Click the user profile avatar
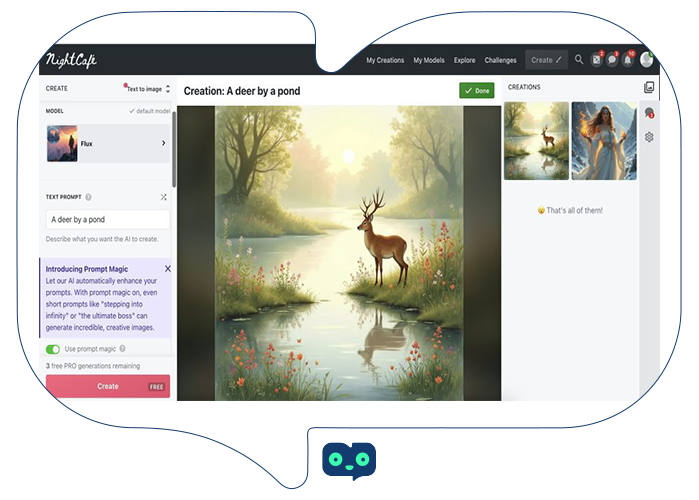 click(x=646, y=60)
